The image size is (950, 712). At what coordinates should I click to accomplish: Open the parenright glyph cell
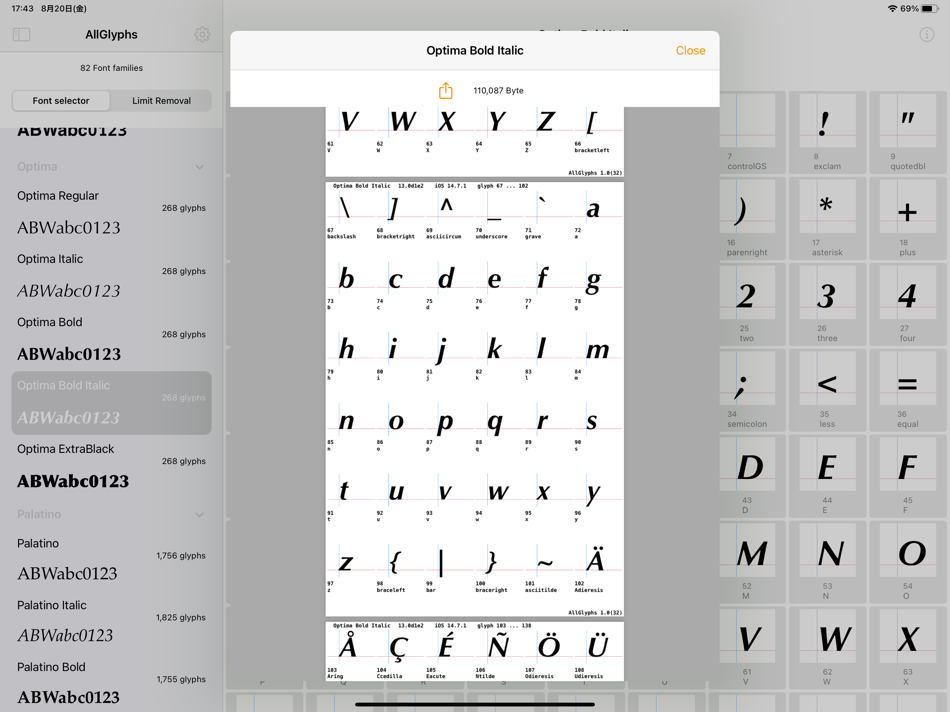751,219
